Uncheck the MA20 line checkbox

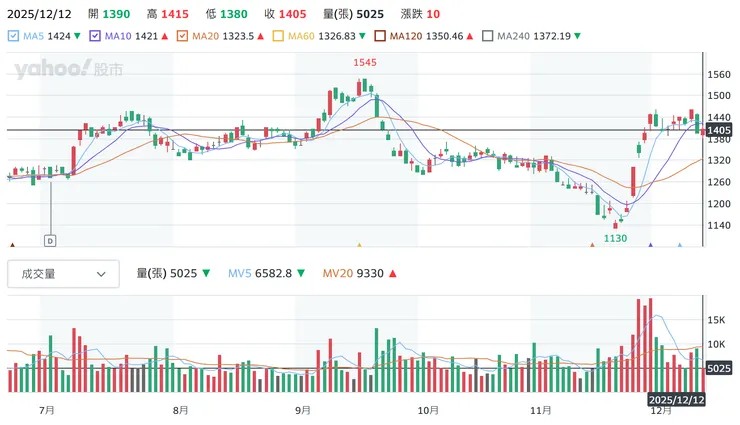click(183, 36)
